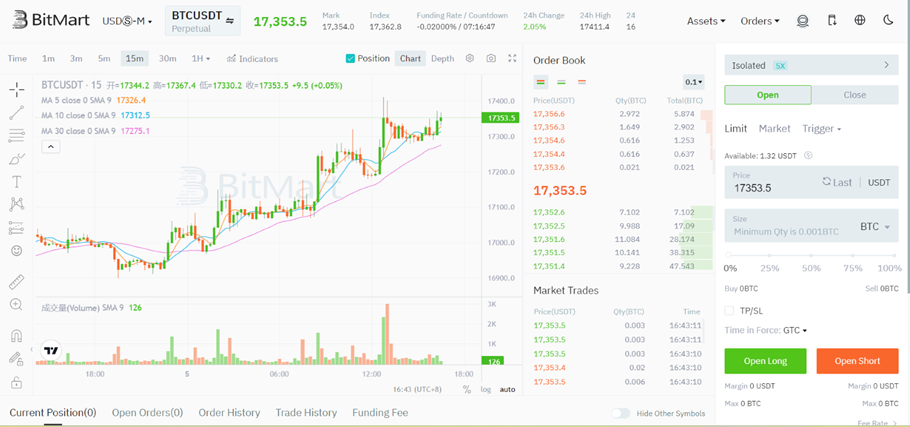This screenshot has height=427, width=910.
Task: Take a chart snapshot with camera icon
Action: pyautogui.click(x=491, y=58)
